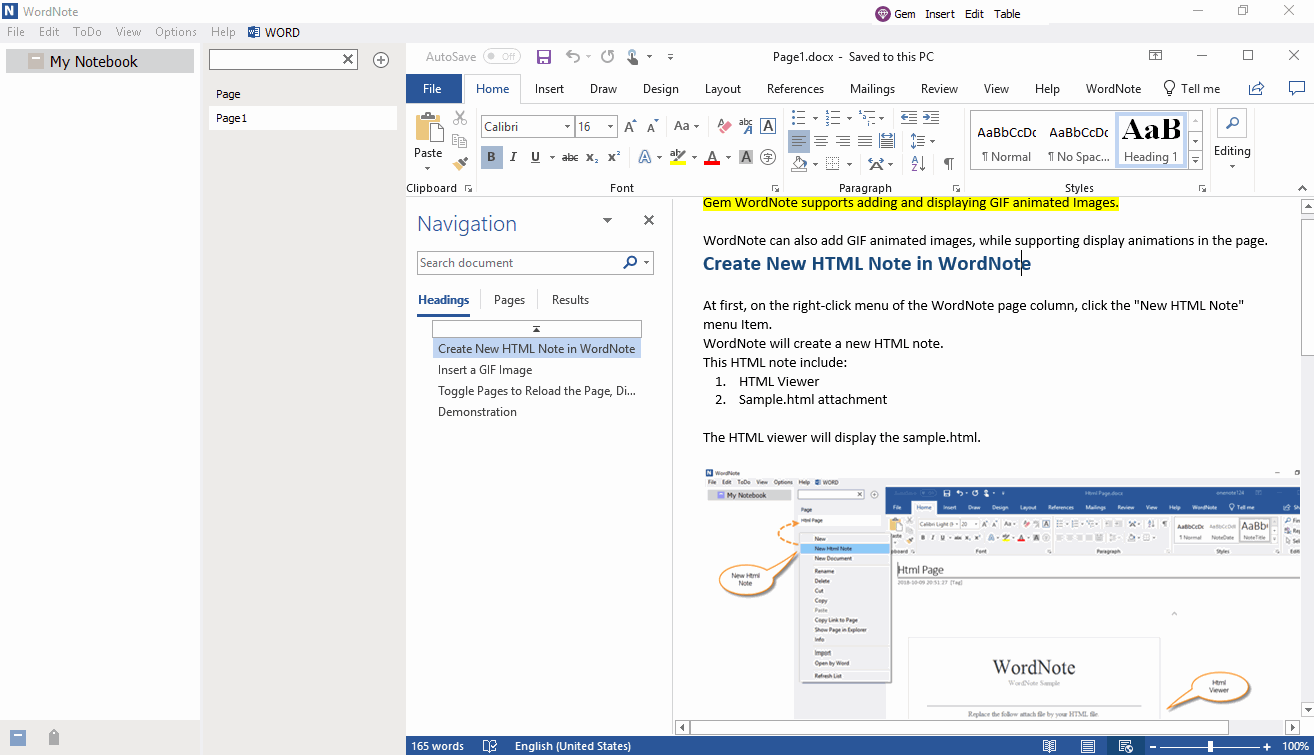Click the lock icon in WordNote footer

click(x=54, y=737)
